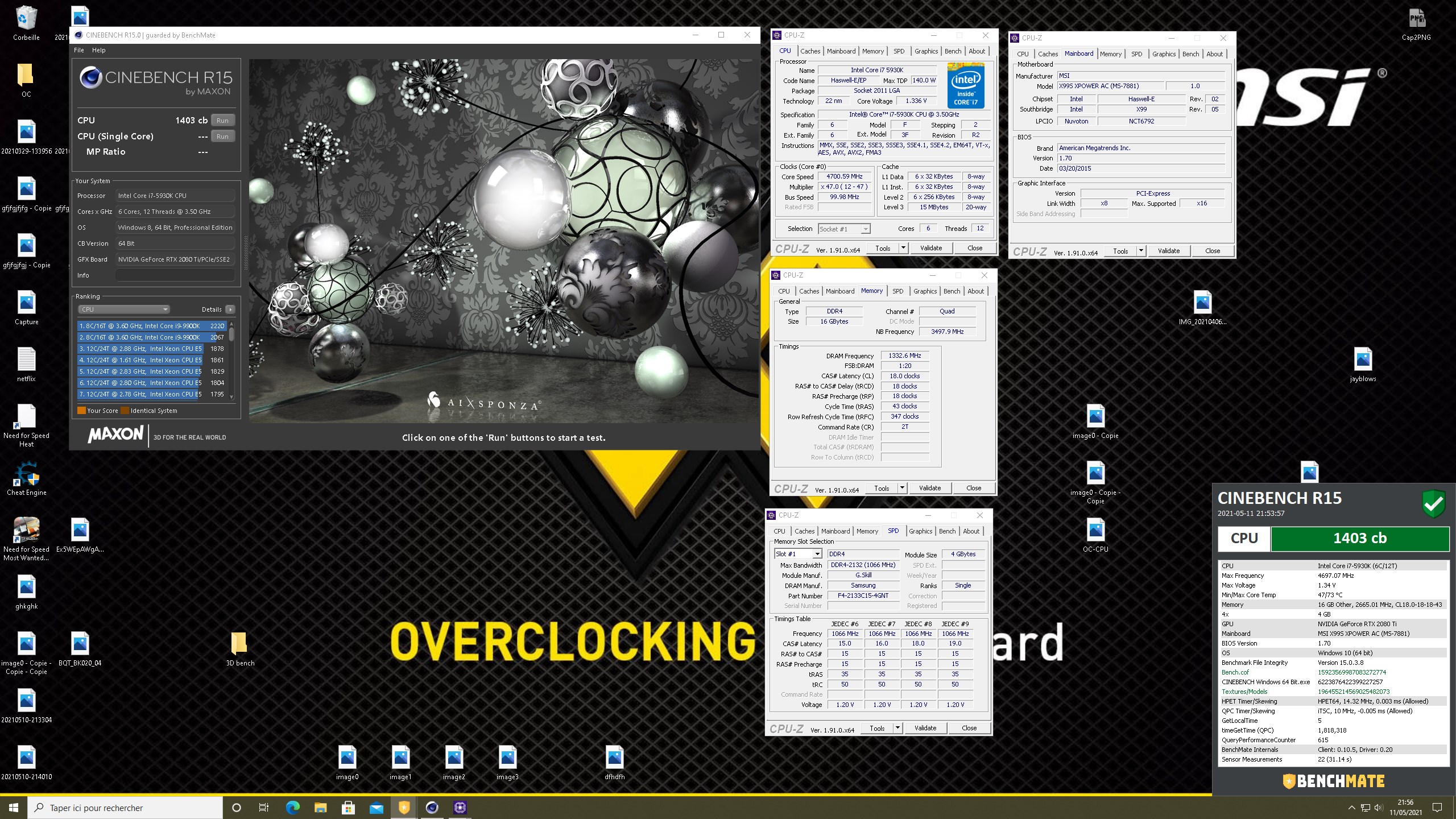The image size is (1456, 819).
Task: Click Close button in CPU-Z SPD window
Action: [969, 728]
